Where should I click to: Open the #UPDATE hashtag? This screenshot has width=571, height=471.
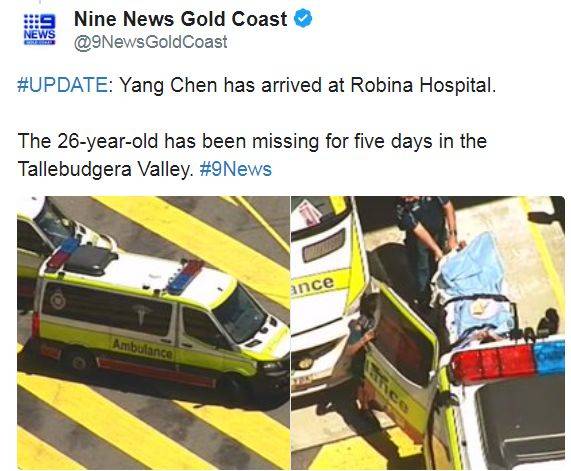click(62, 85)
